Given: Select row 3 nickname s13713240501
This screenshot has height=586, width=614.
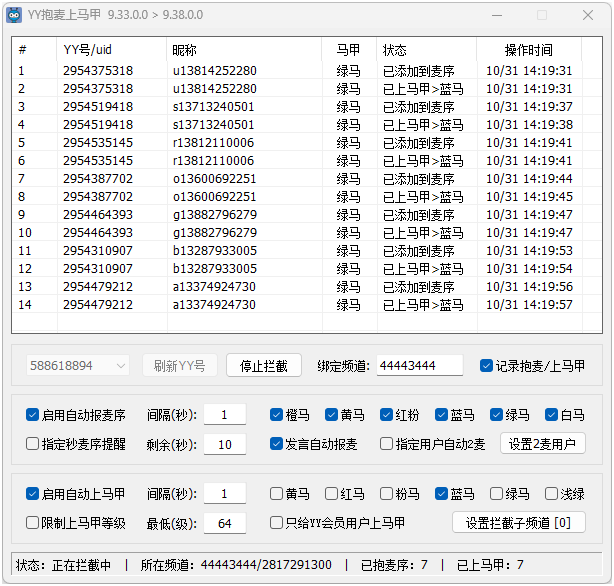Looking at the screenshot, I should pyautogui.click(x=213, y=107).
